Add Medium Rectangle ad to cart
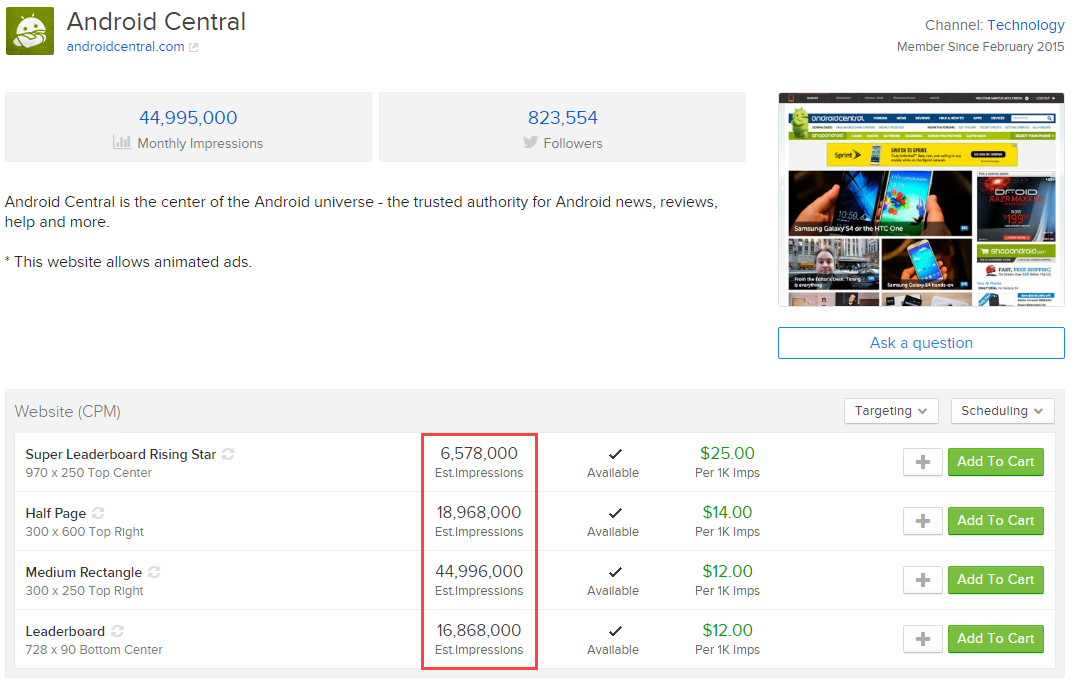Screen dimensions: 1076x684 [996, 580]
